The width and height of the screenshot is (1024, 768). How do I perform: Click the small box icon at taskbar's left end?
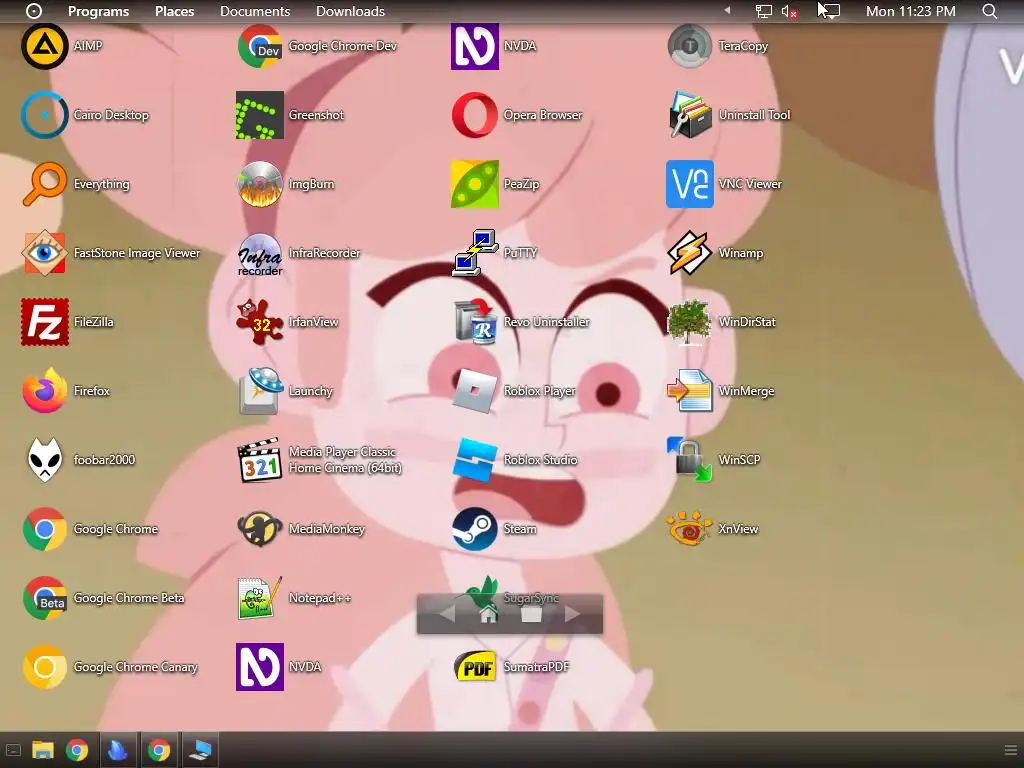click(13, 750)
